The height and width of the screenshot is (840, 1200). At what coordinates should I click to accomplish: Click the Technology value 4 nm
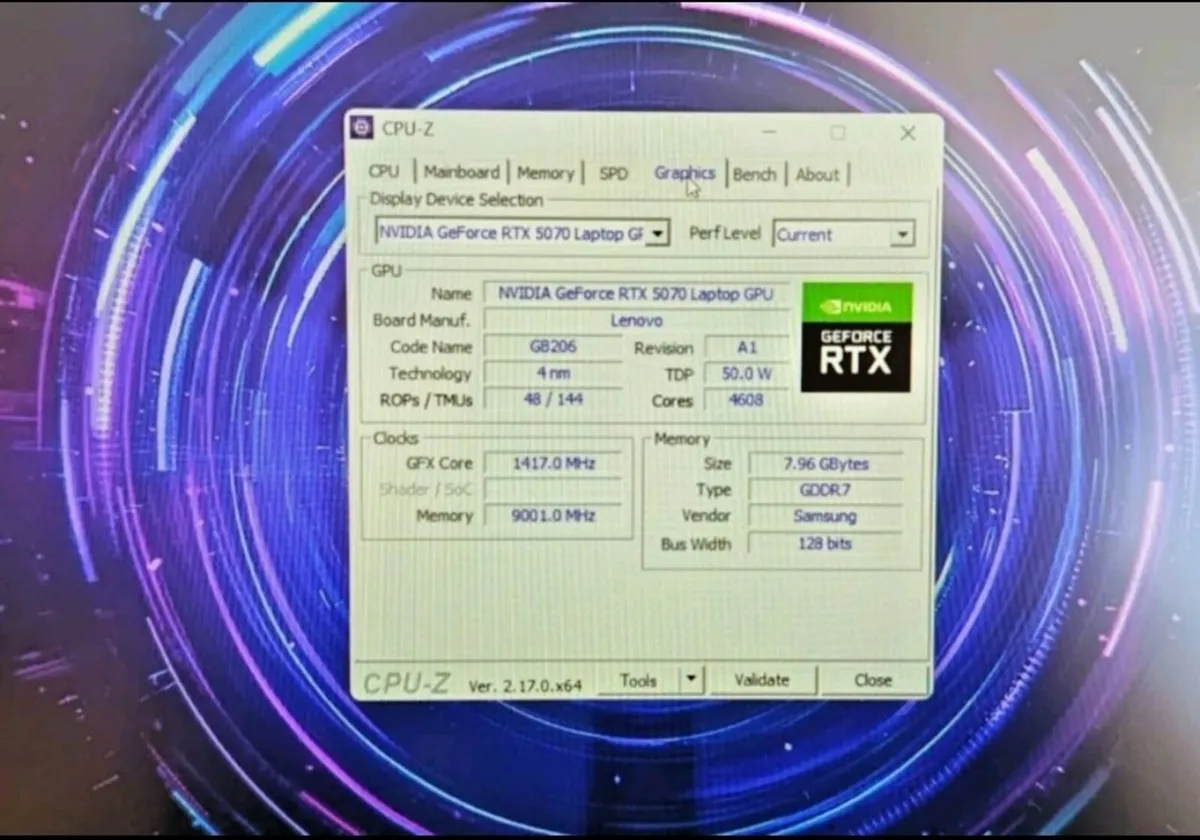click(x=553, y=373)
